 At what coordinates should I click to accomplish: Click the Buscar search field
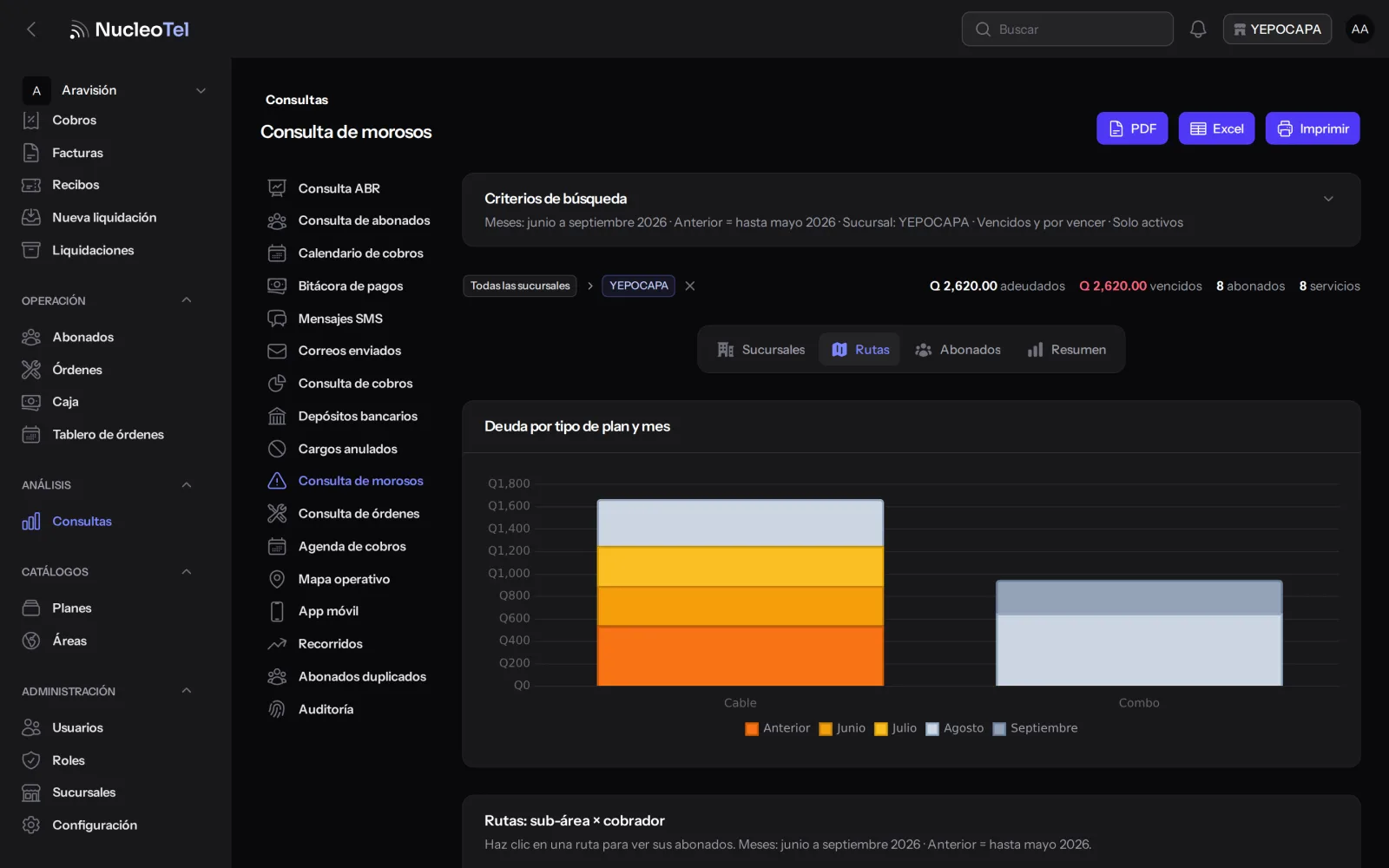click(x=1067, y=30)
